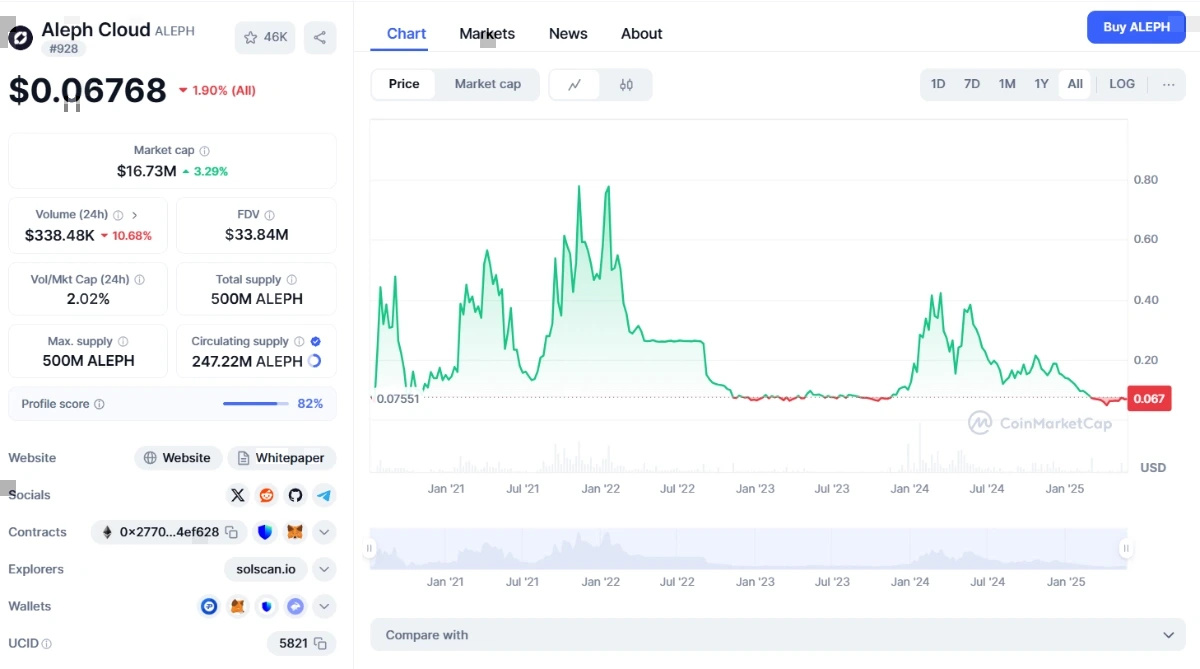Click the circulating supply progress ring icon
The height and width of the screenshot is (669, 1200).
click(315, 361)
